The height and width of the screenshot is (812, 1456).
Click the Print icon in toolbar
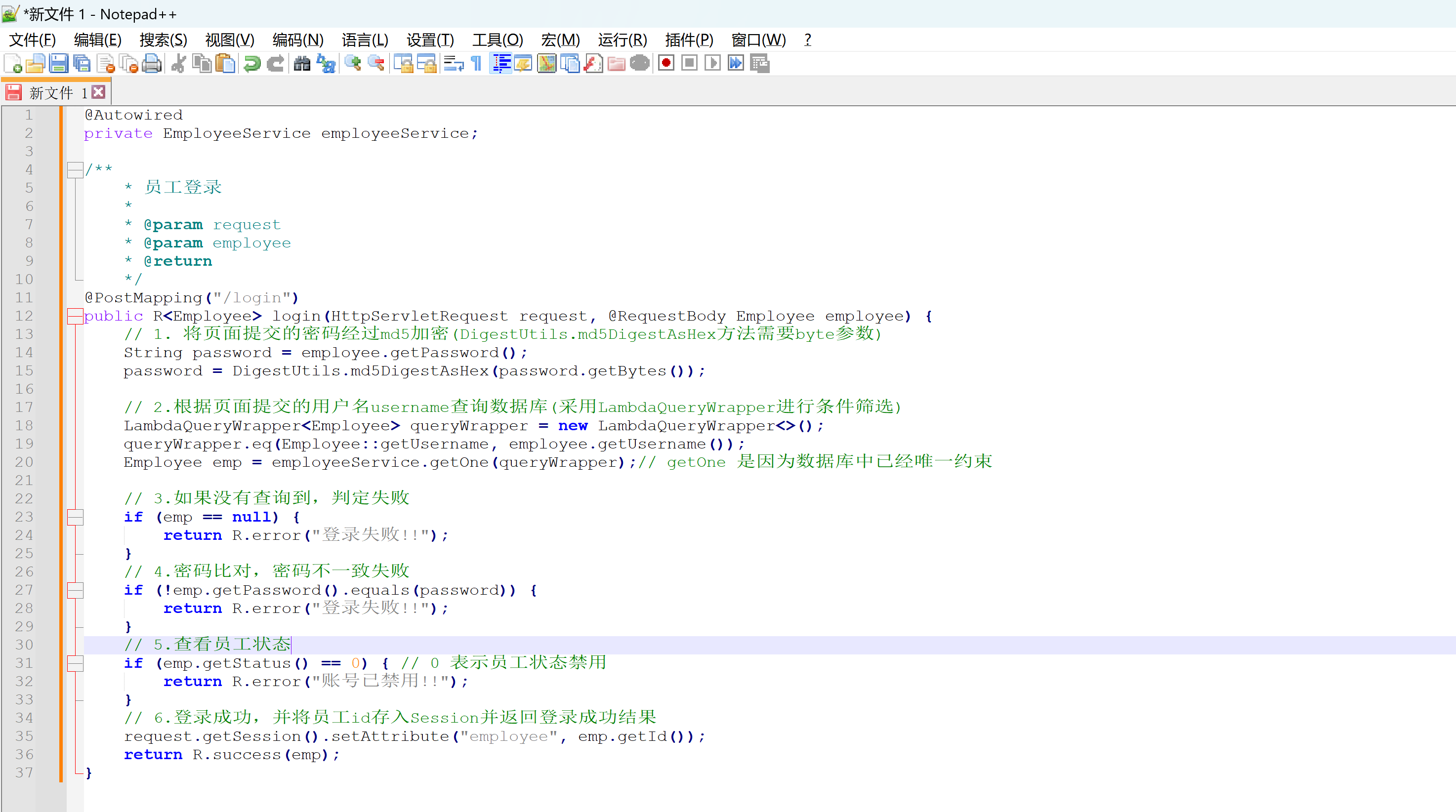click(152, 63)
